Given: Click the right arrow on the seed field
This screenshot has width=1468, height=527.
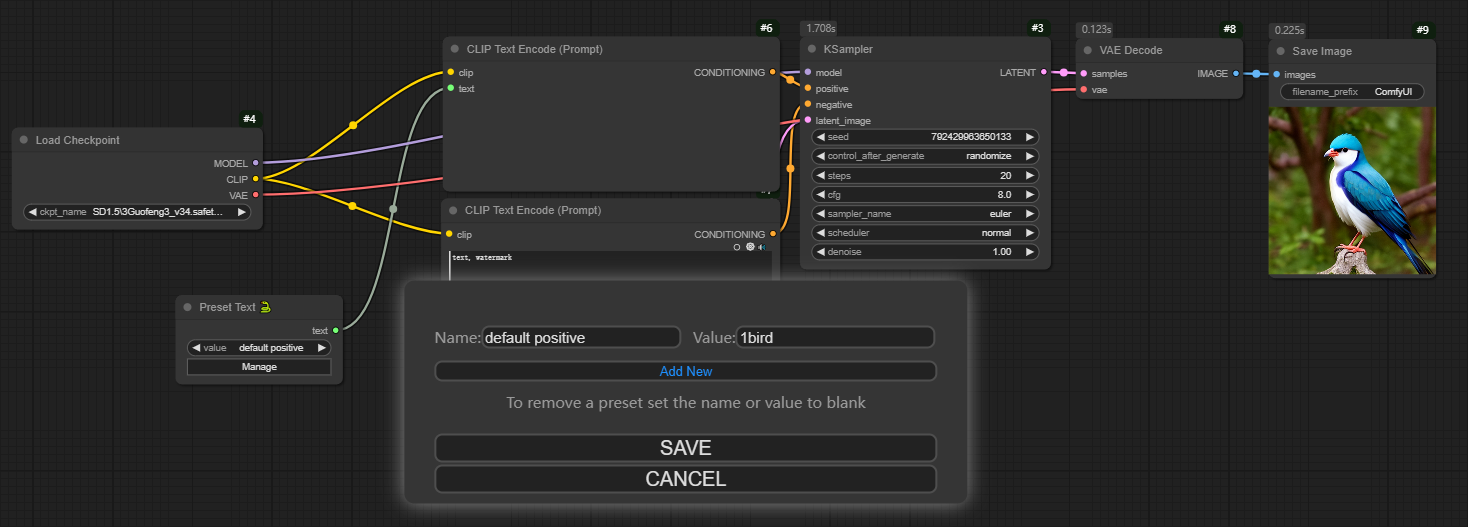Looking at the screenshot, I should (1030, 137).
